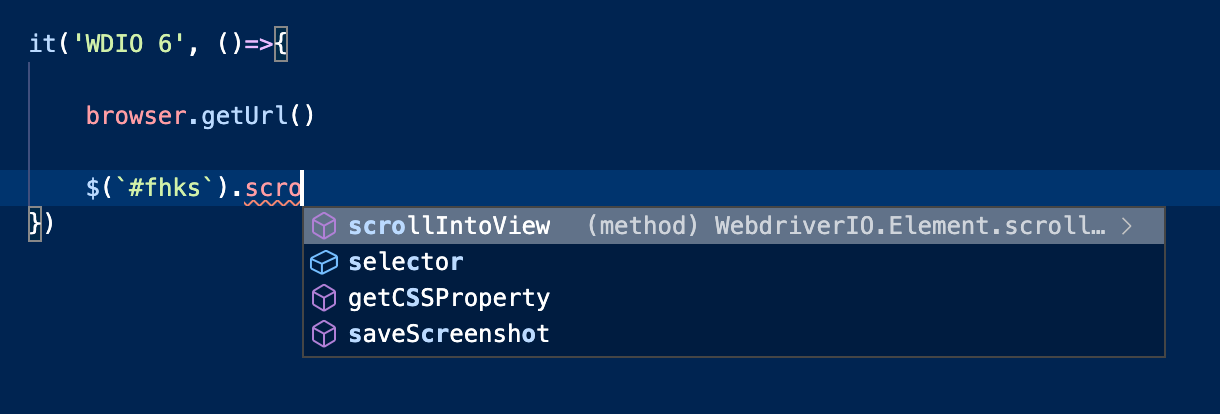Click the arrow function => operator
The width and height of the screenshot is (1220, 414).
(259, 45)
